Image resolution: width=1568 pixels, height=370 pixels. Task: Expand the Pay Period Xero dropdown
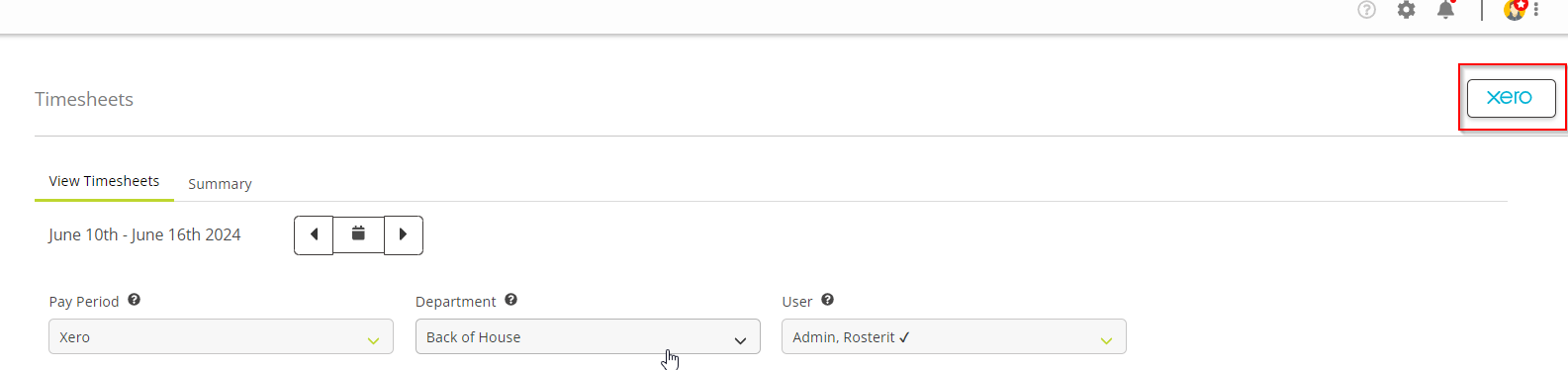click(x=221, y=336)
